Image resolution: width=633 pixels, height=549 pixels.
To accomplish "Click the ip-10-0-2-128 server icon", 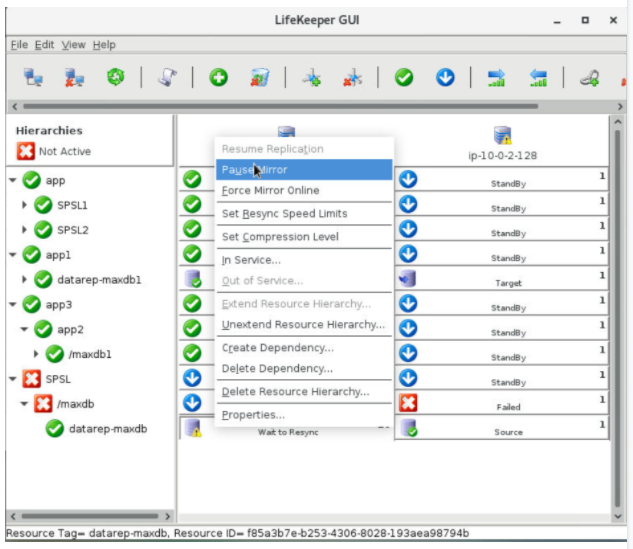I will click(x=502, y=135).
